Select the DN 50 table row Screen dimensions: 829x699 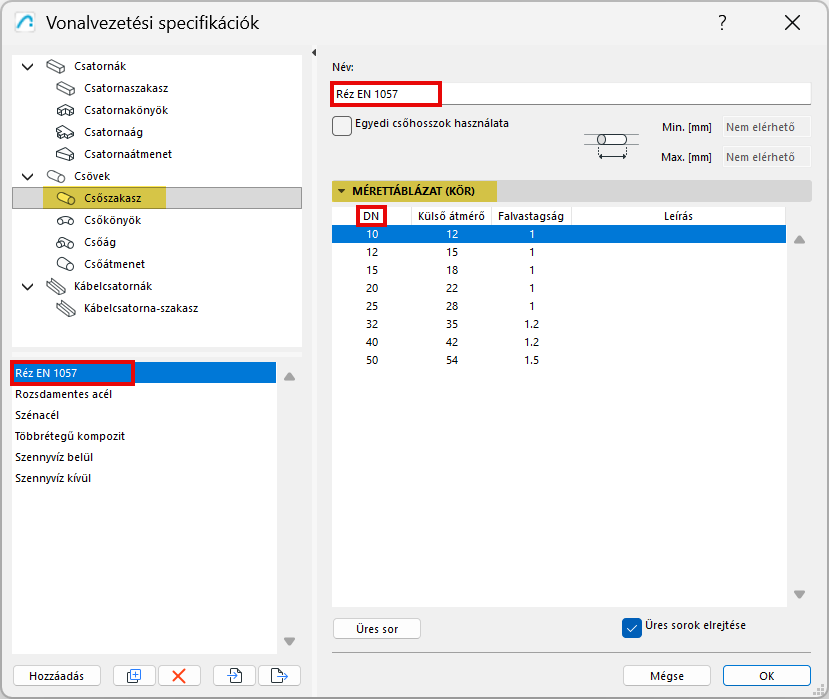point(559,360)
